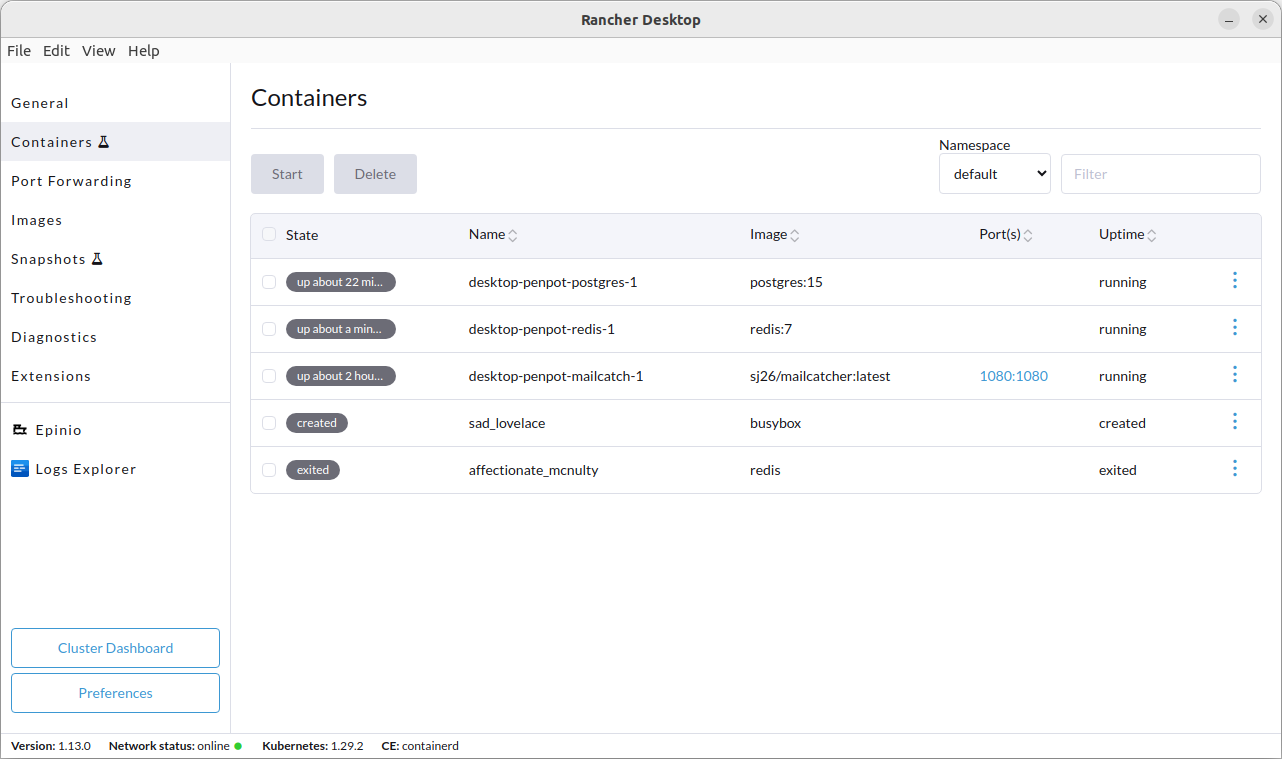Click the sj26/mailcatcher:latest image cell

click(x=820, y=376)
